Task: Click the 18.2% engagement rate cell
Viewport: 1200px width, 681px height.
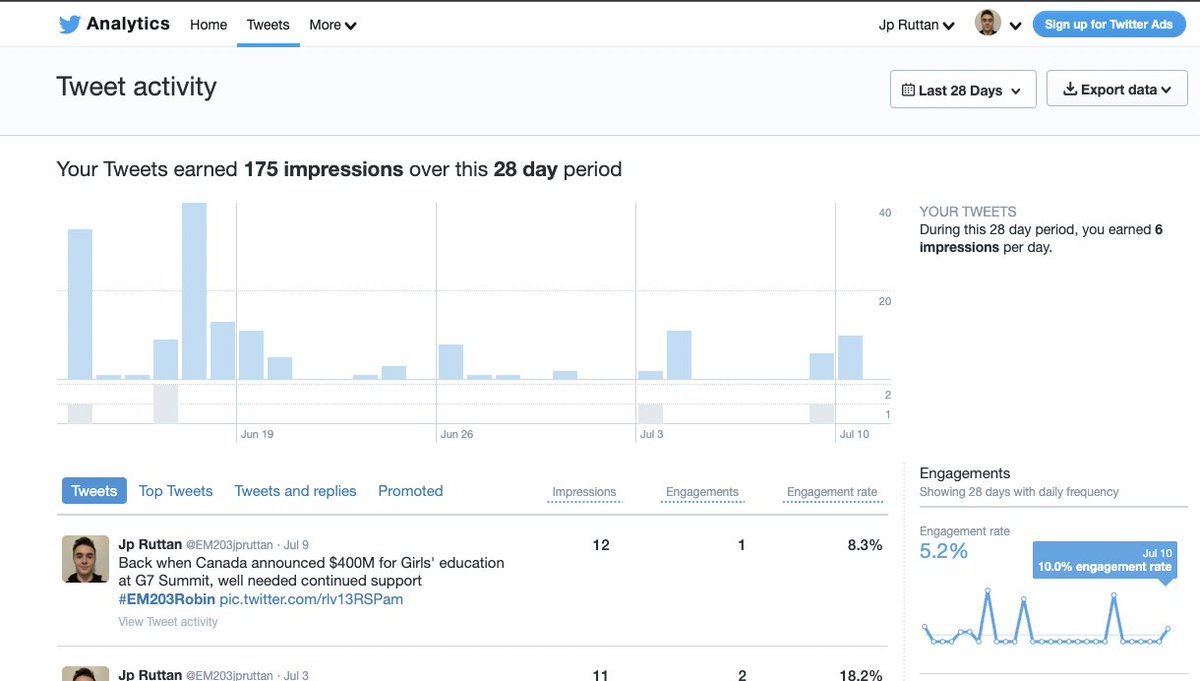Action: click(861, 675)
